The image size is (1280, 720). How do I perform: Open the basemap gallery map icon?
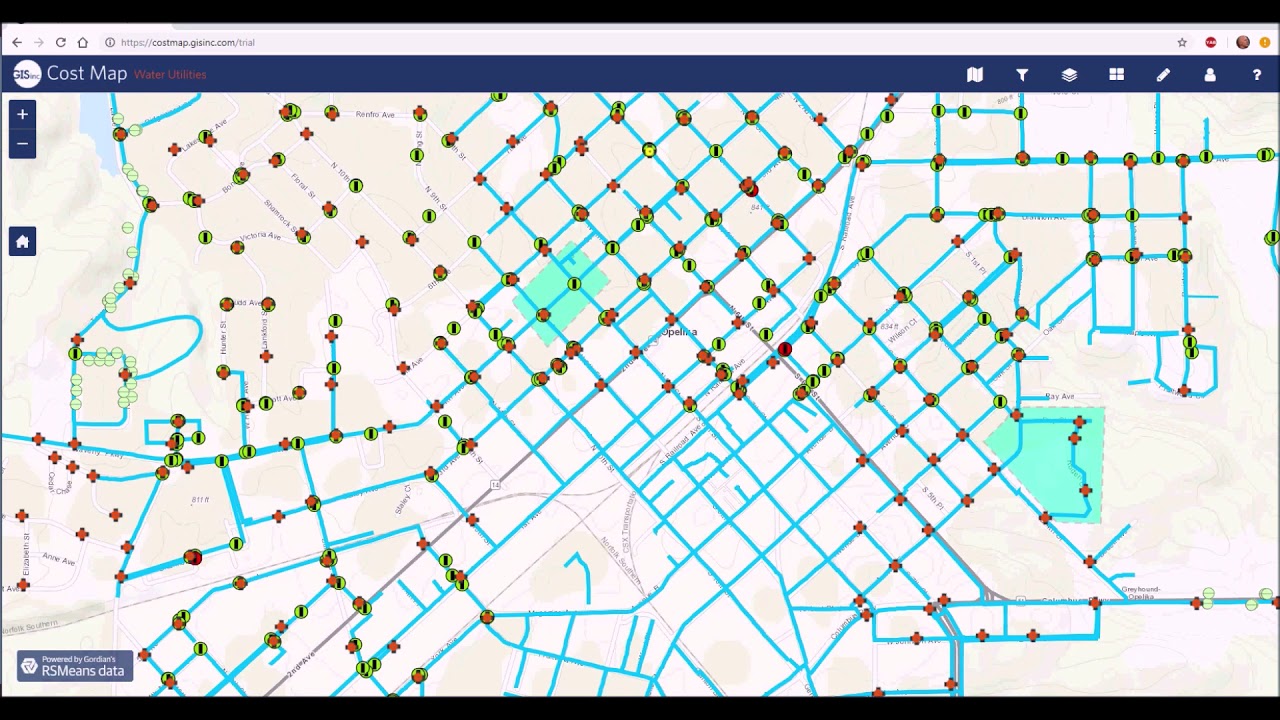[x=975, y=75]
